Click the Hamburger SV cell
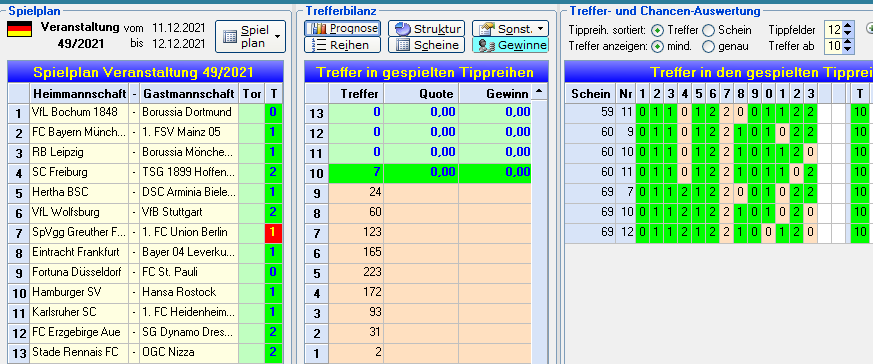 click(80, 293)
